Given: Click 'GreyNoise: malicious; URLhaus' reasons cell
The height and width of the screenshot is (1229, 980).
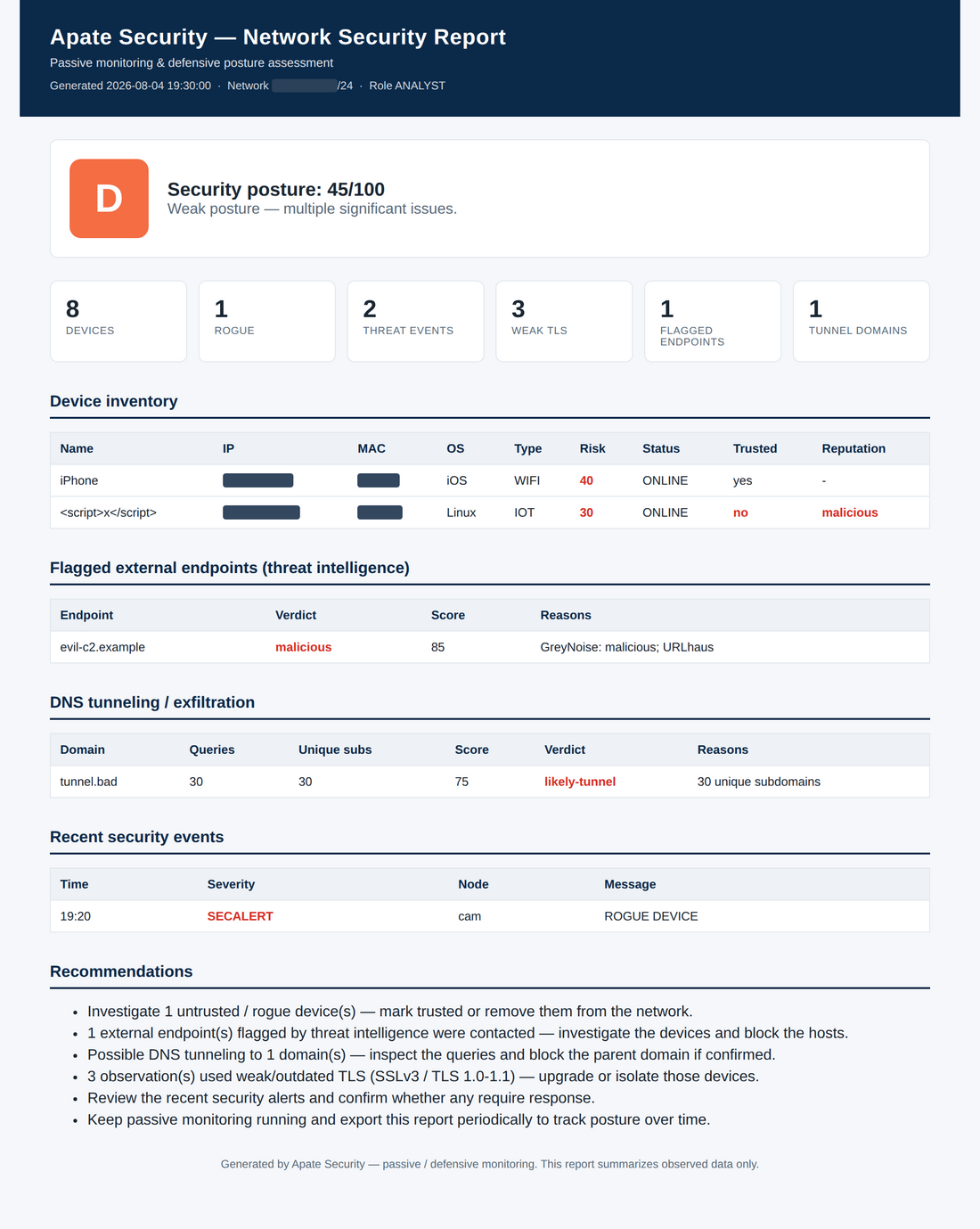Looking at the screenshot, I should [x=627, y=647].
